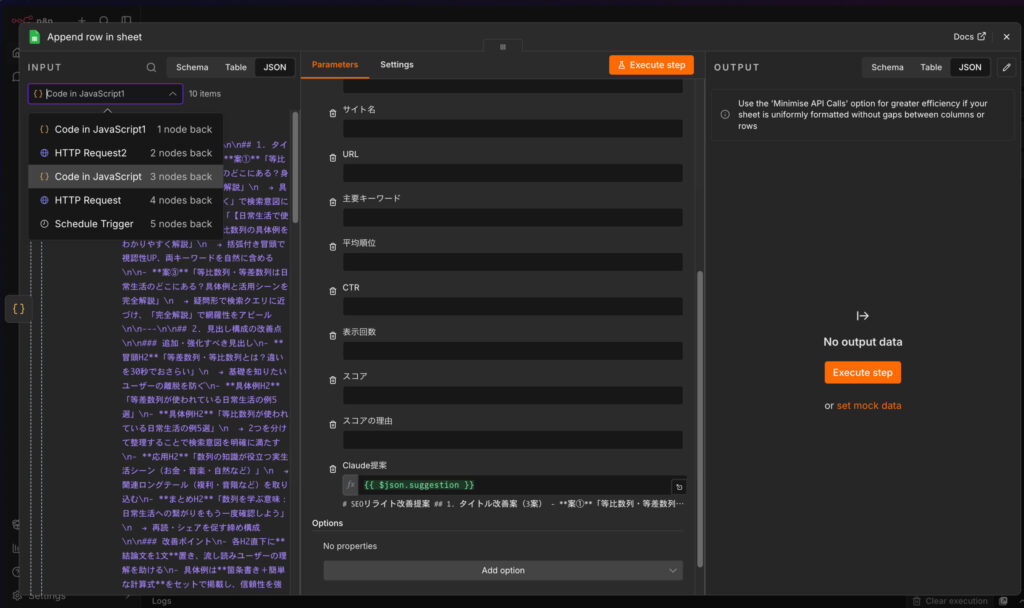
Task: Switch OUTPUT view to JSON
Action: pos(970,67)
